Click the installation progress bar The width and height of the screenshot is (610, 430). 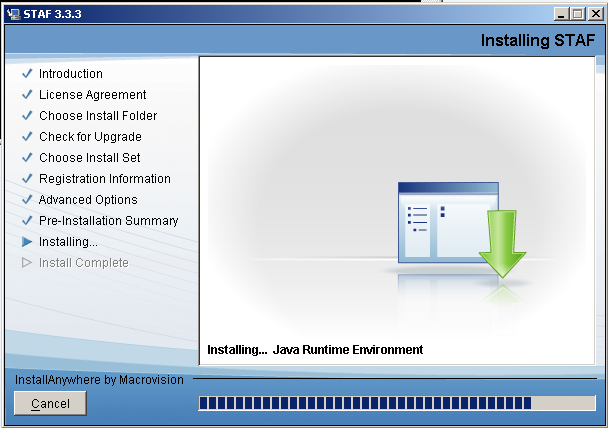click(397, 403)
